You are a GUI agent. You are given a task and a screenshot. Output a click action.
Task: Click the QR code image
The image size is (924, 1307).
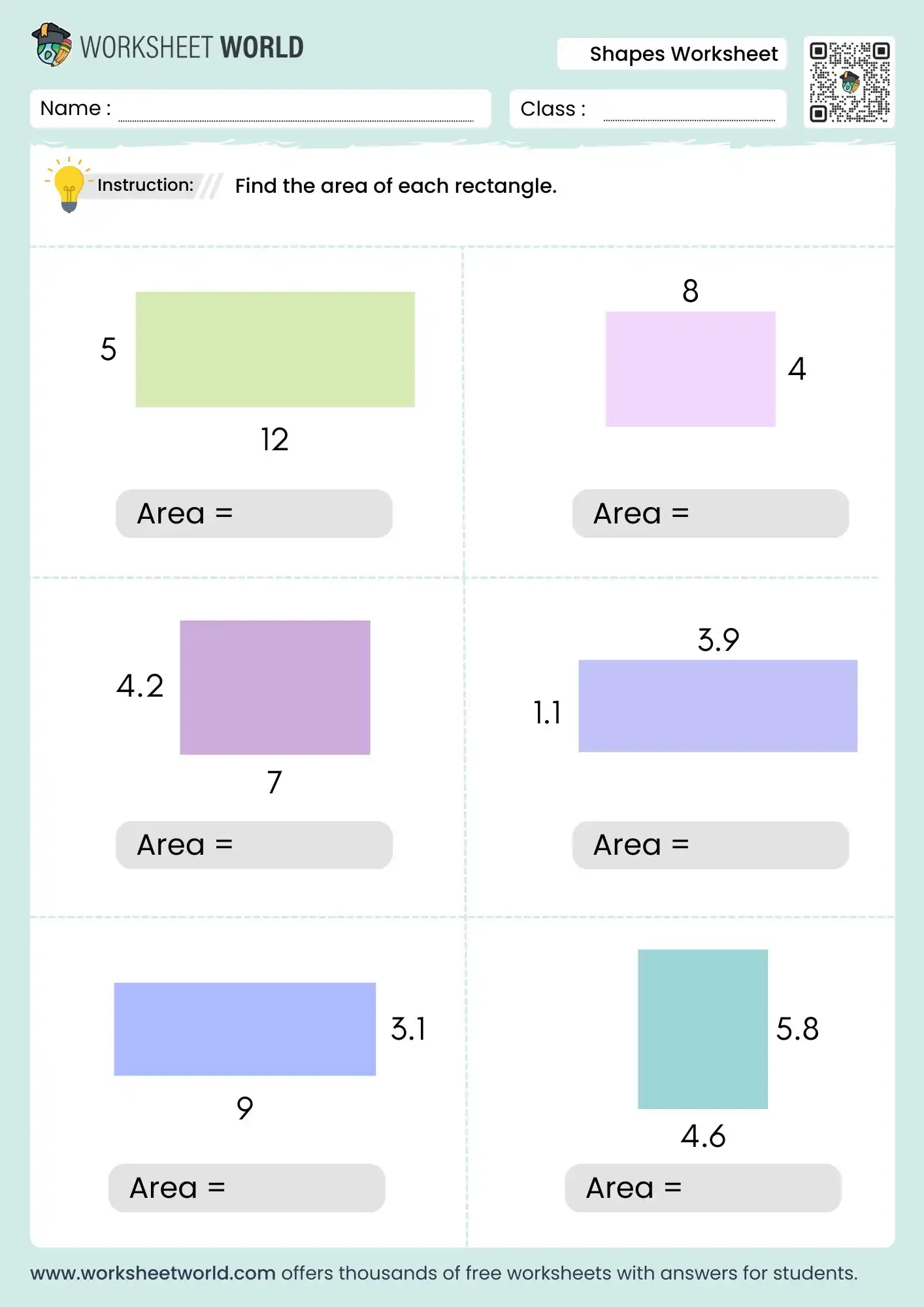[850, 82]
